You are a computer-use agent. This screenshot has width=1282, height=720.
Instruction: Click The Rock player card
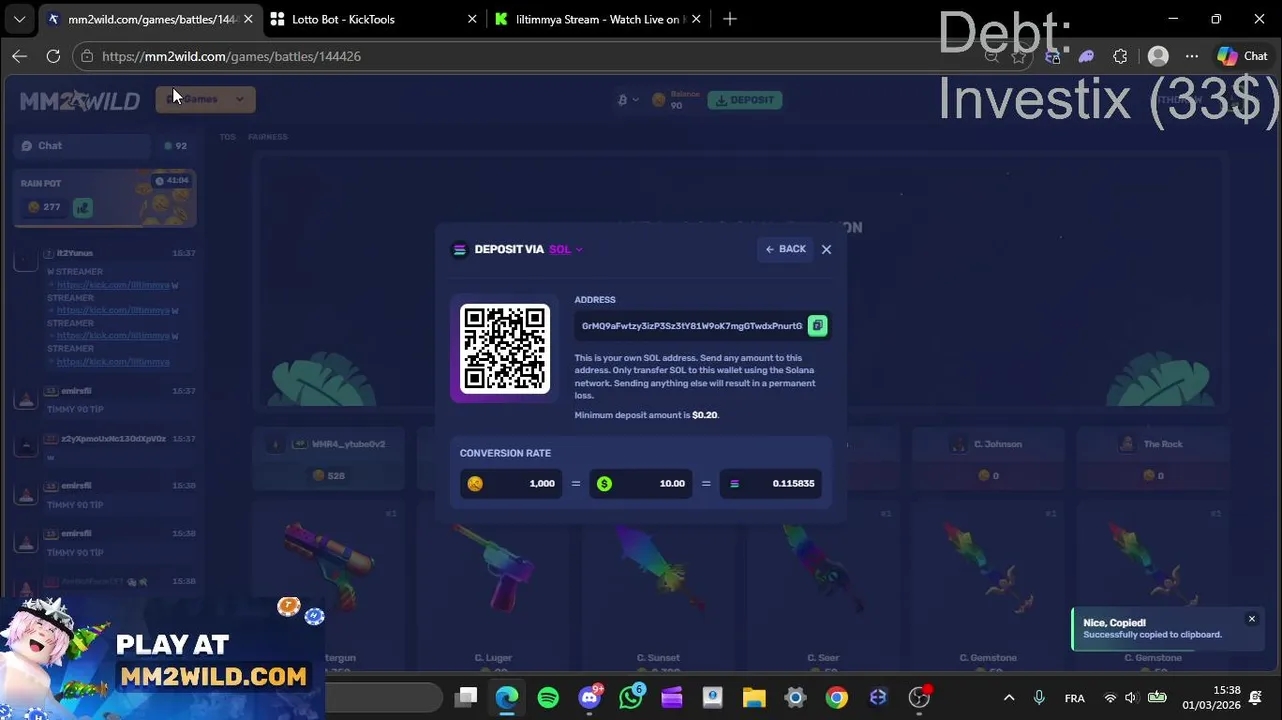tap(1153, 460)
